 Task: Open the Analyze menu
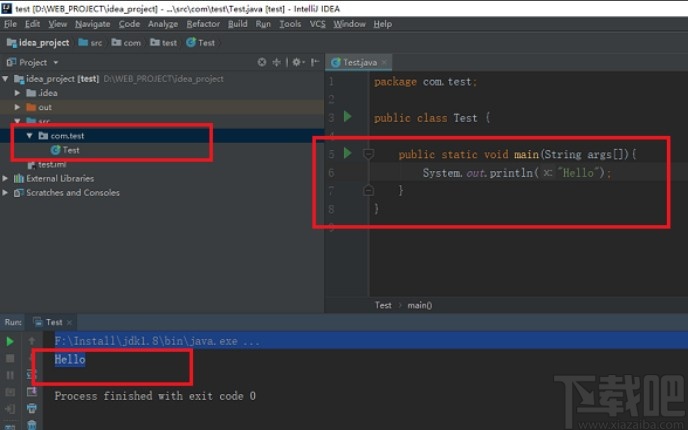tap(163, 24)
